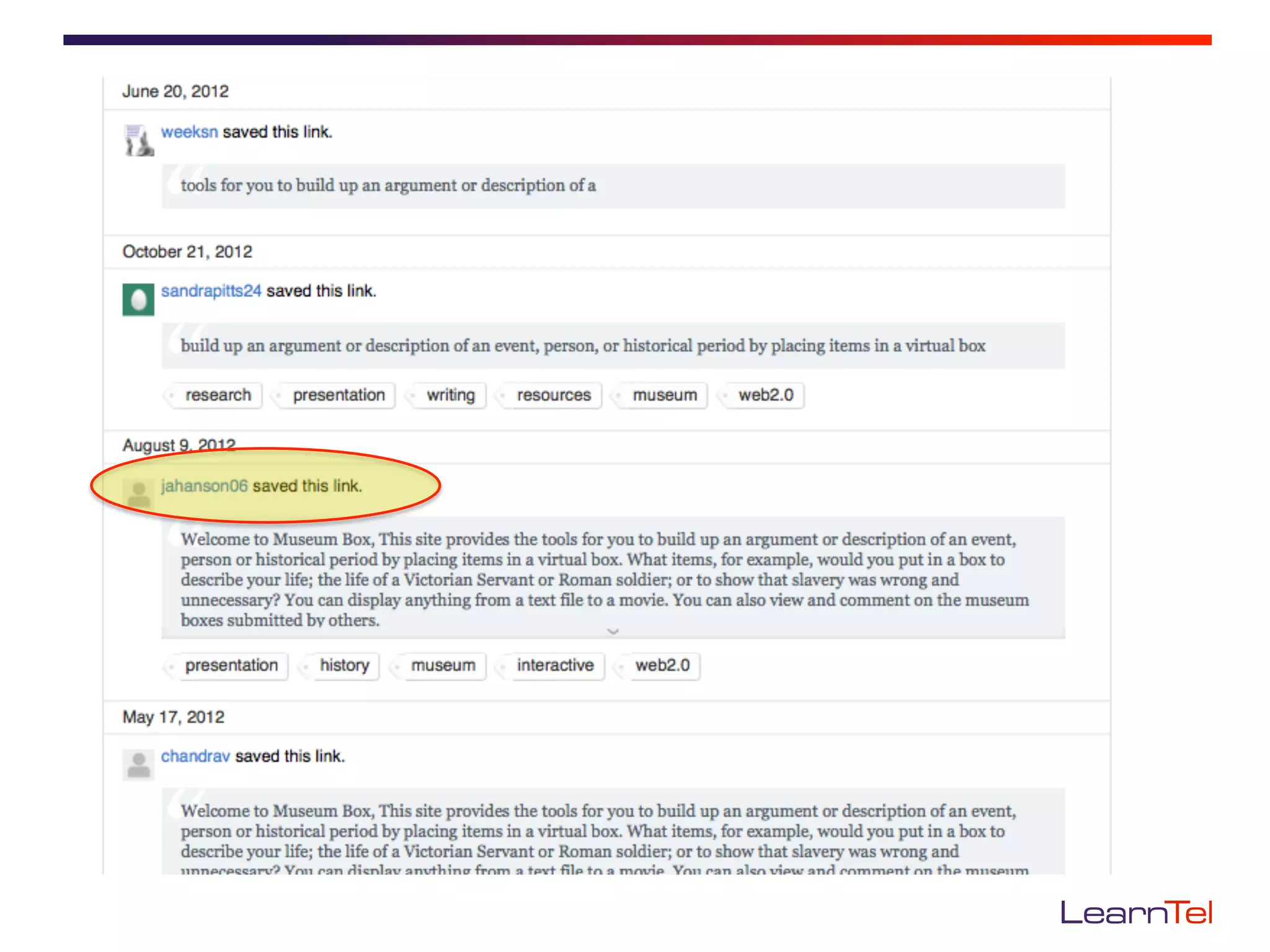This screenshot has width=1270, height=952.
Task: Click the resources tag
Action: [x=553, y=395]
